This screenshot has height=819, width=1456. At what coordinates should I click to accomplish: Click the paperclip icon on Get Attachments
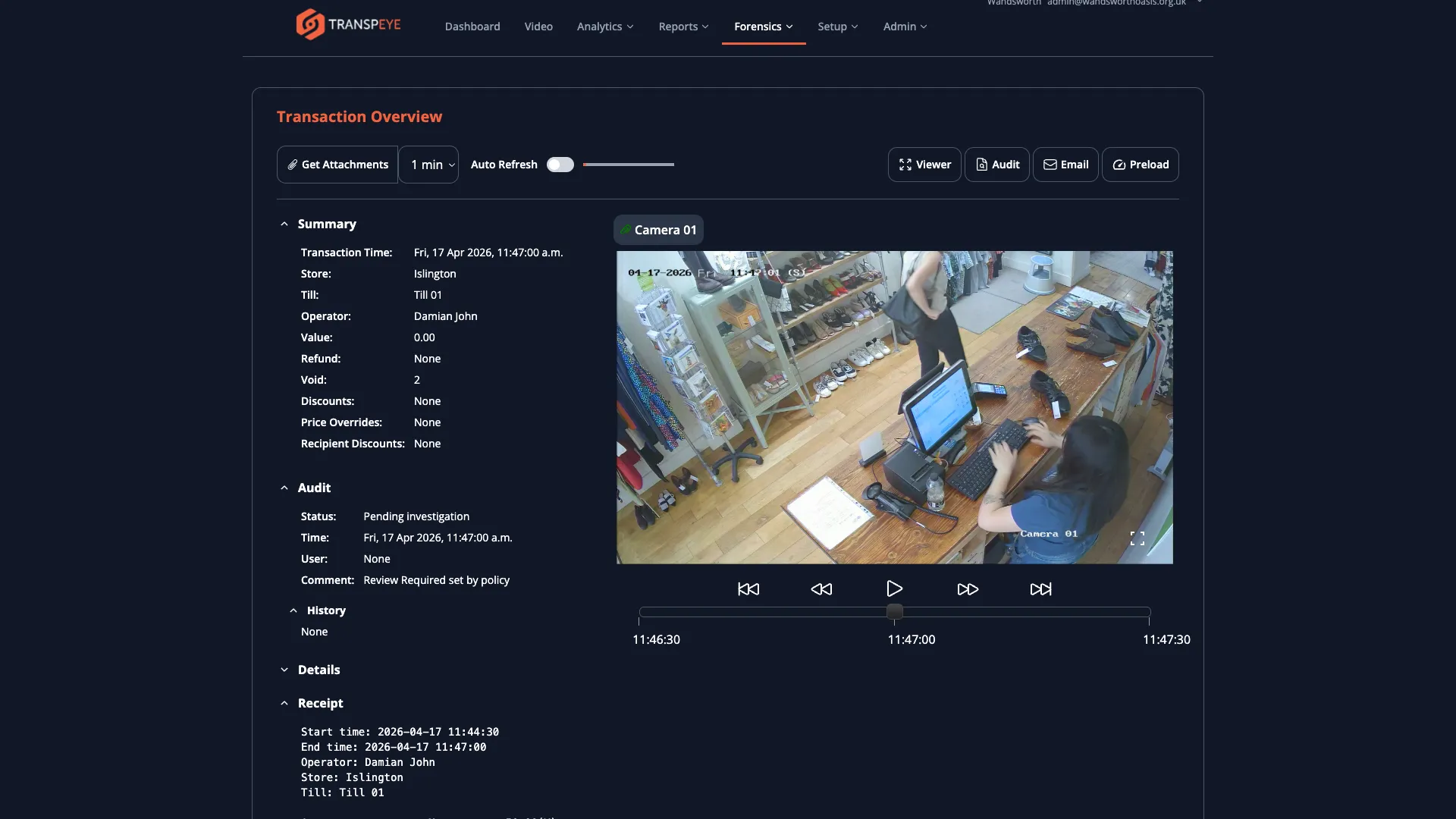tap(293, 165)
